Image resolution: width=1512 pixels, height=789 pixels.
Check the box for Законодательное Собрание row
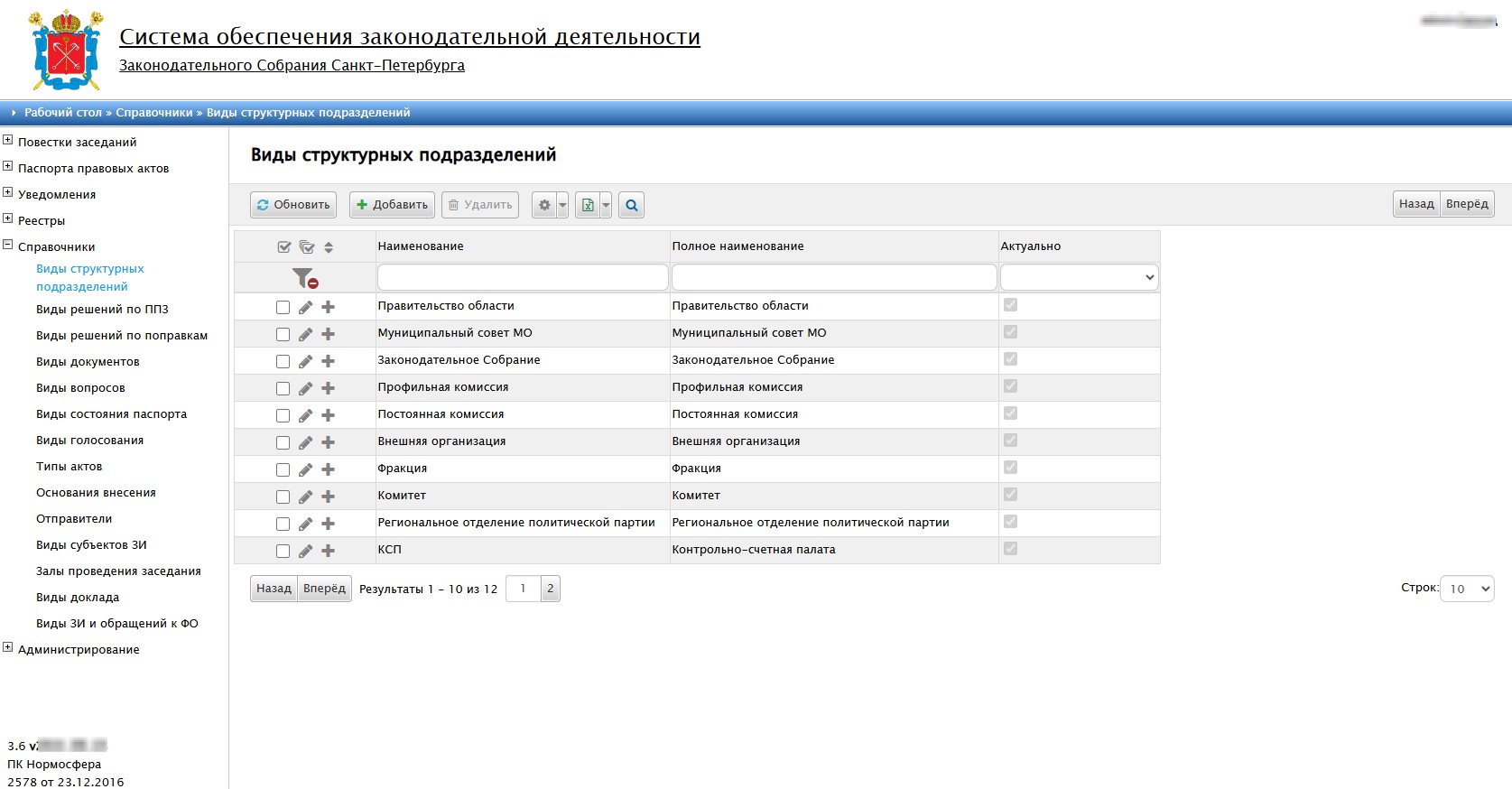click(x=283, y=361)
